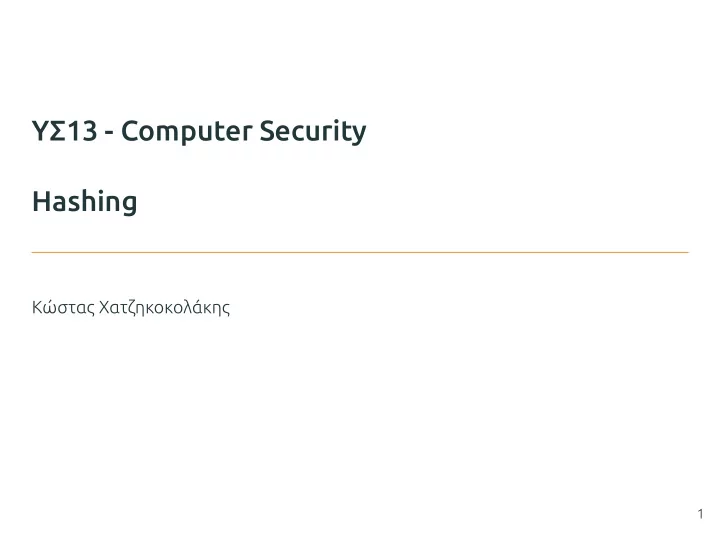Click the course code 'ΥΣ13' in the title

point(65,131)
